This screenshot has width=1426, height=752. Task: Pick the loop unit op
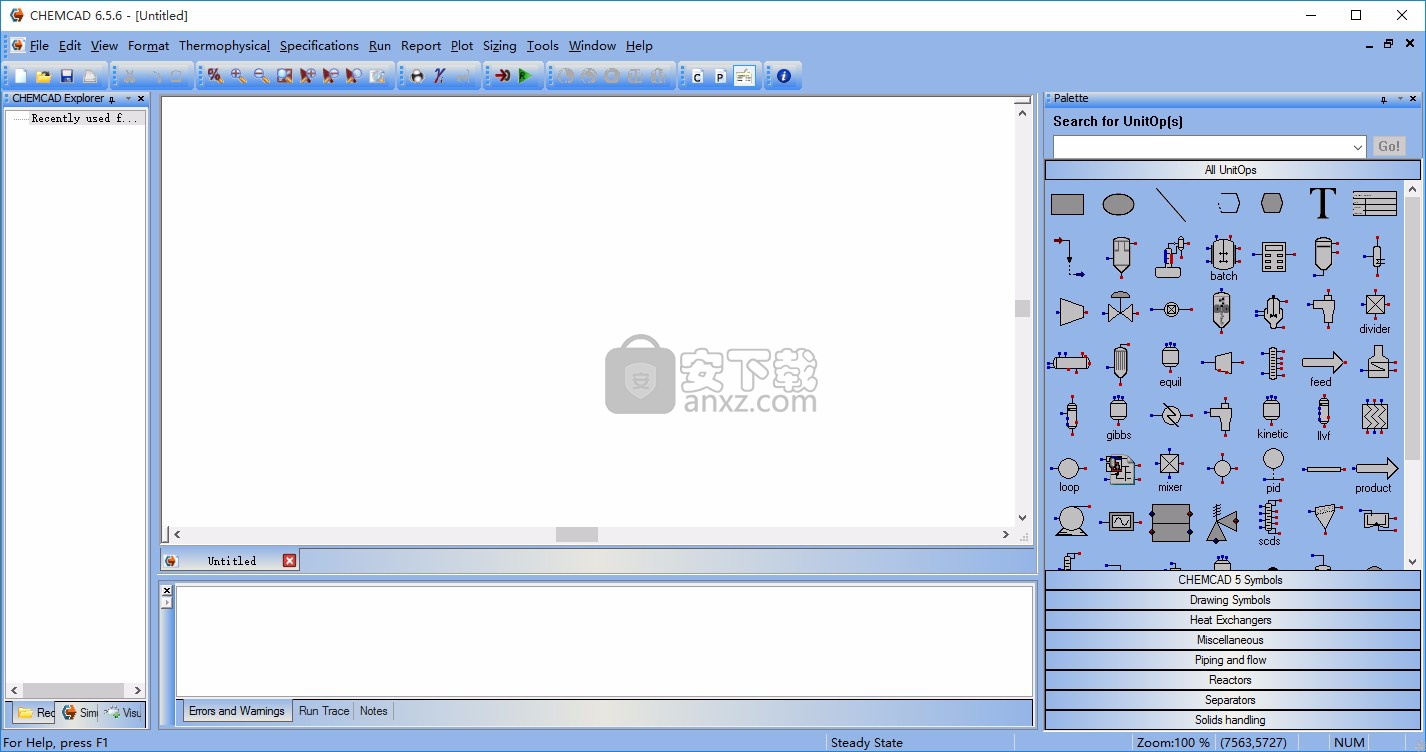click(1068, 473)
